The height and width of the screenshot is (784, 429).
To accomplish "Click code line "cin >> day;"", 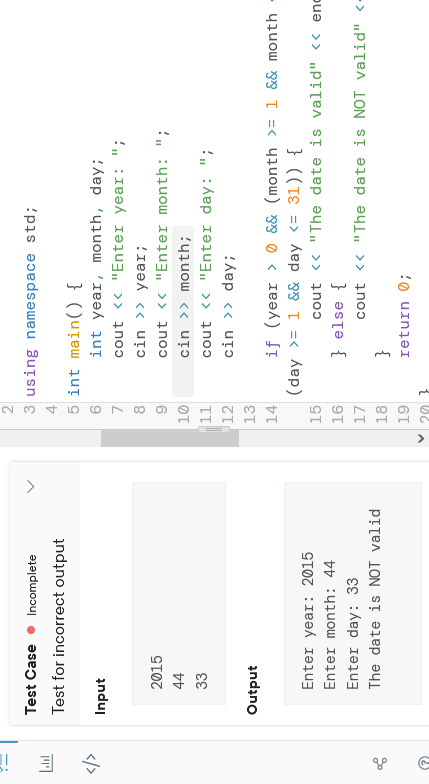I will [x=228, y=308].
